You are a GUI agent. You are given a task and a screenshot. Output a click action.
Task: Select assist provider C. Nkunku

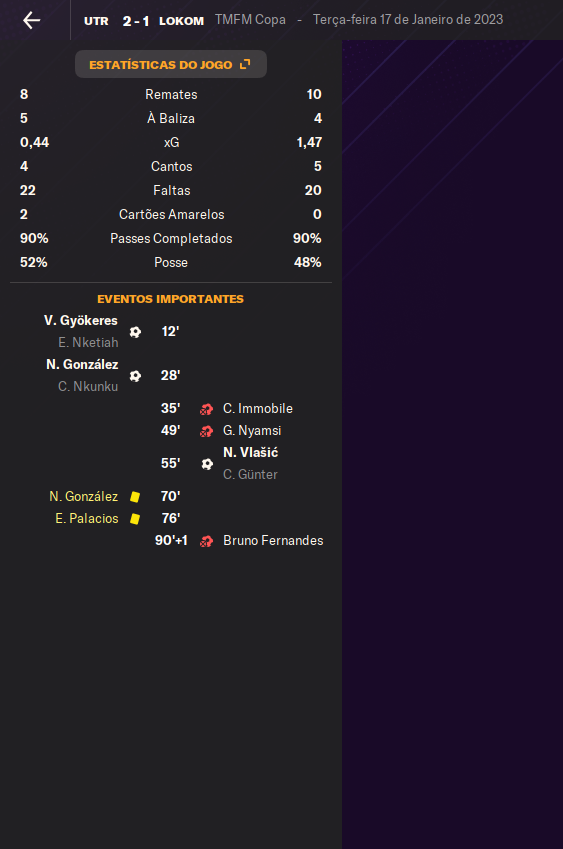click(x=88, y=387)
